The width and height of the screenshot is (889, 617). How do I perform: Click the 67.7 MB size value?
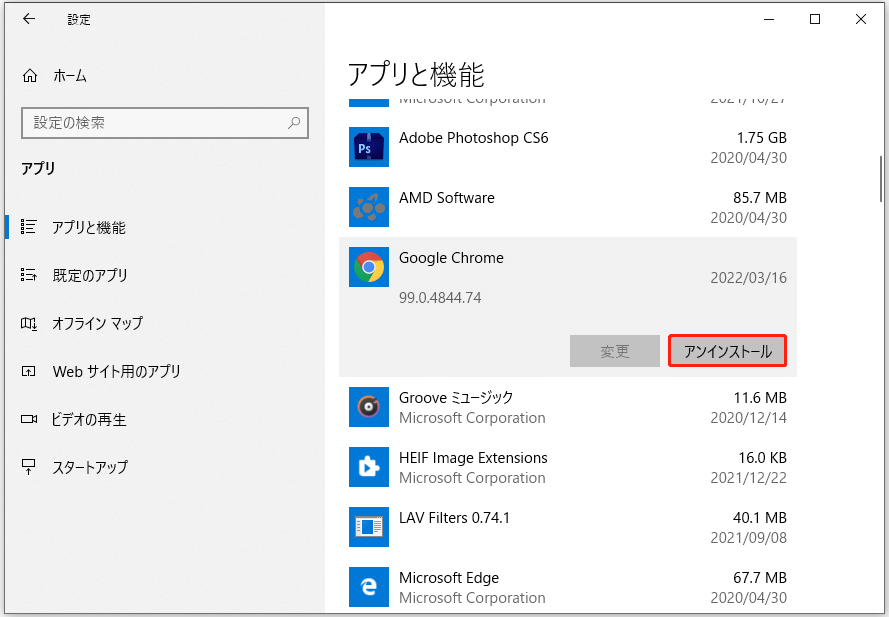tap(760, 578)
